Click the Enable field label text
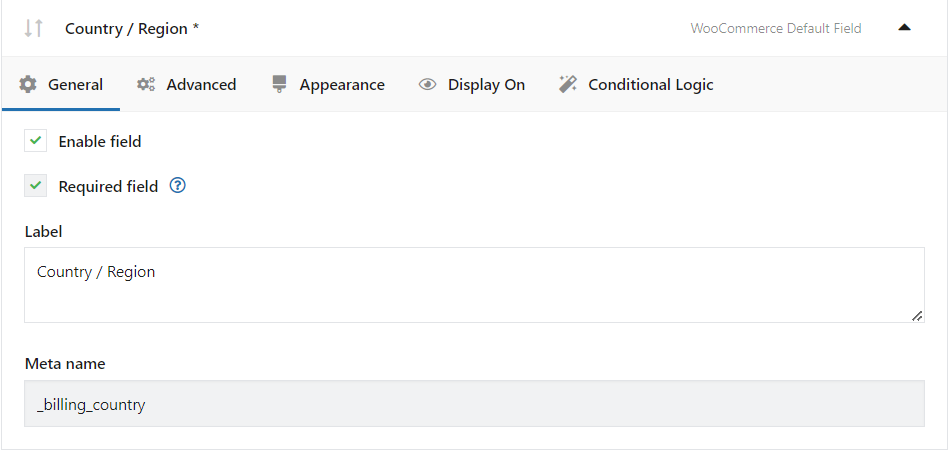This screenshot has width=950, height=454. (100, 142)
